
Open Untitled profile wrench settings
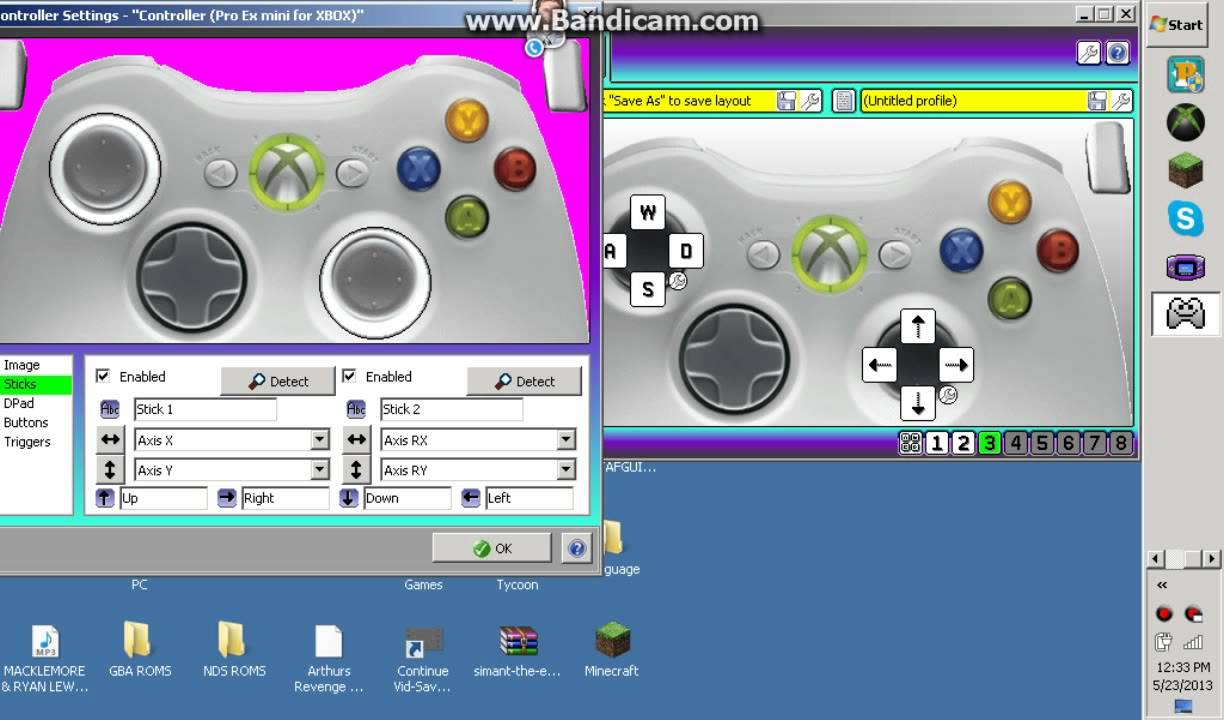1121,100
